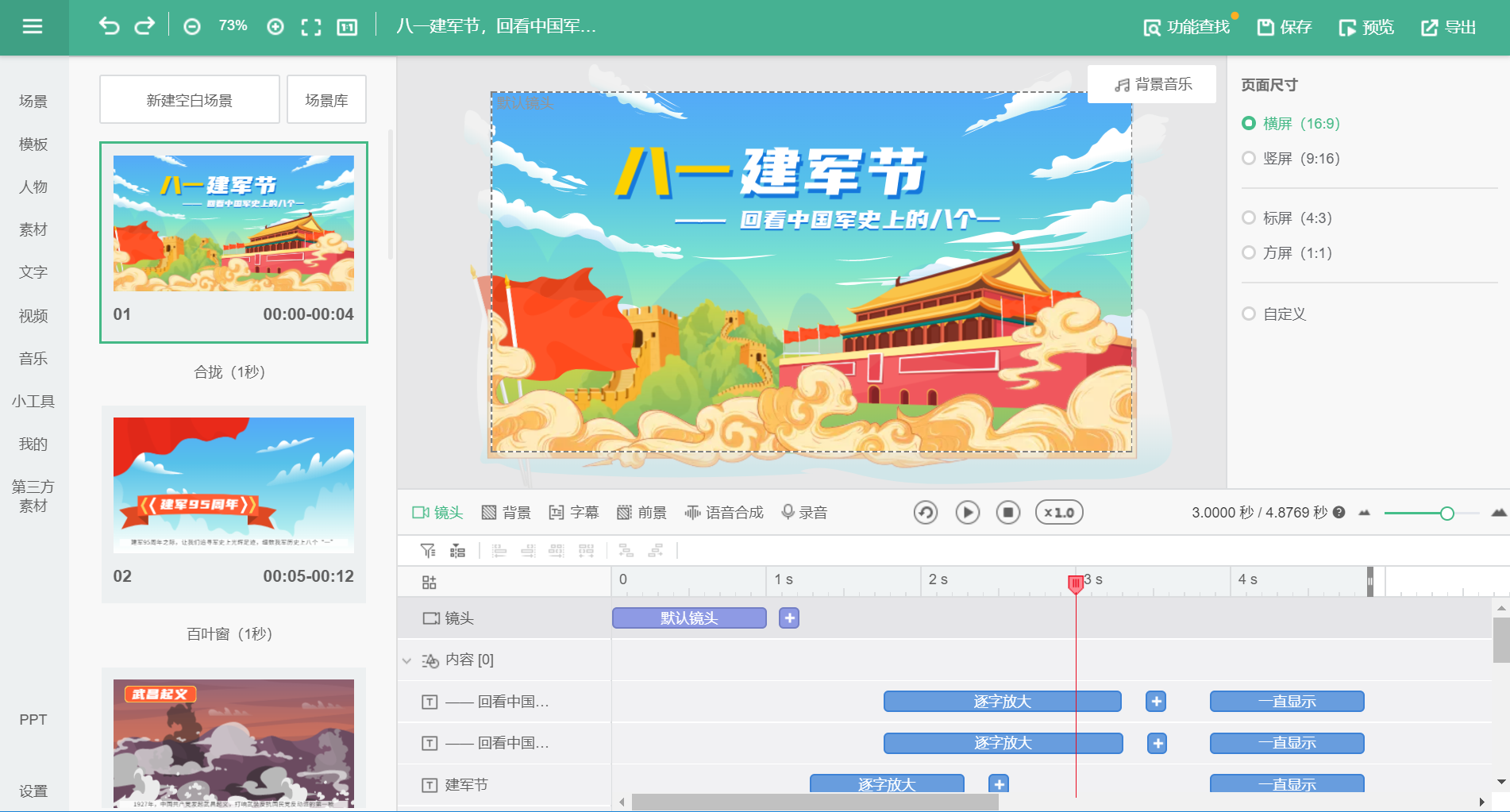1510x812 pixels.
Task: Click the replay-from-start playback icon
Action: coord(926,513)
